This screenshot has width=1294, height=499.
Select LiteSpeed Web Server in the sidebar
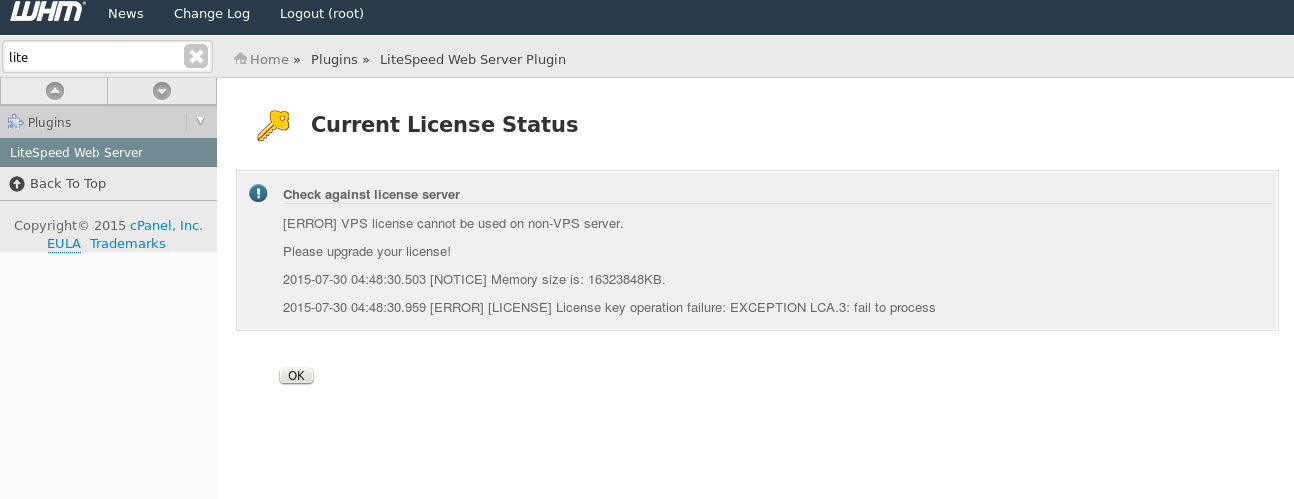pos(108,153)
